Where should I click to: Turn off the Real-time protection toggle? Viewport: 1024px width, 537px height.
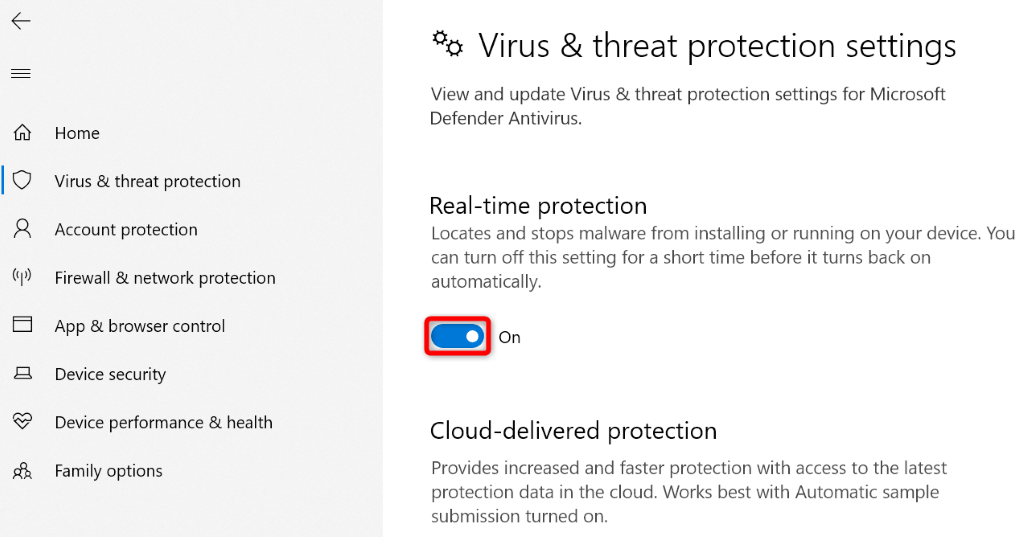coord(458,337)
